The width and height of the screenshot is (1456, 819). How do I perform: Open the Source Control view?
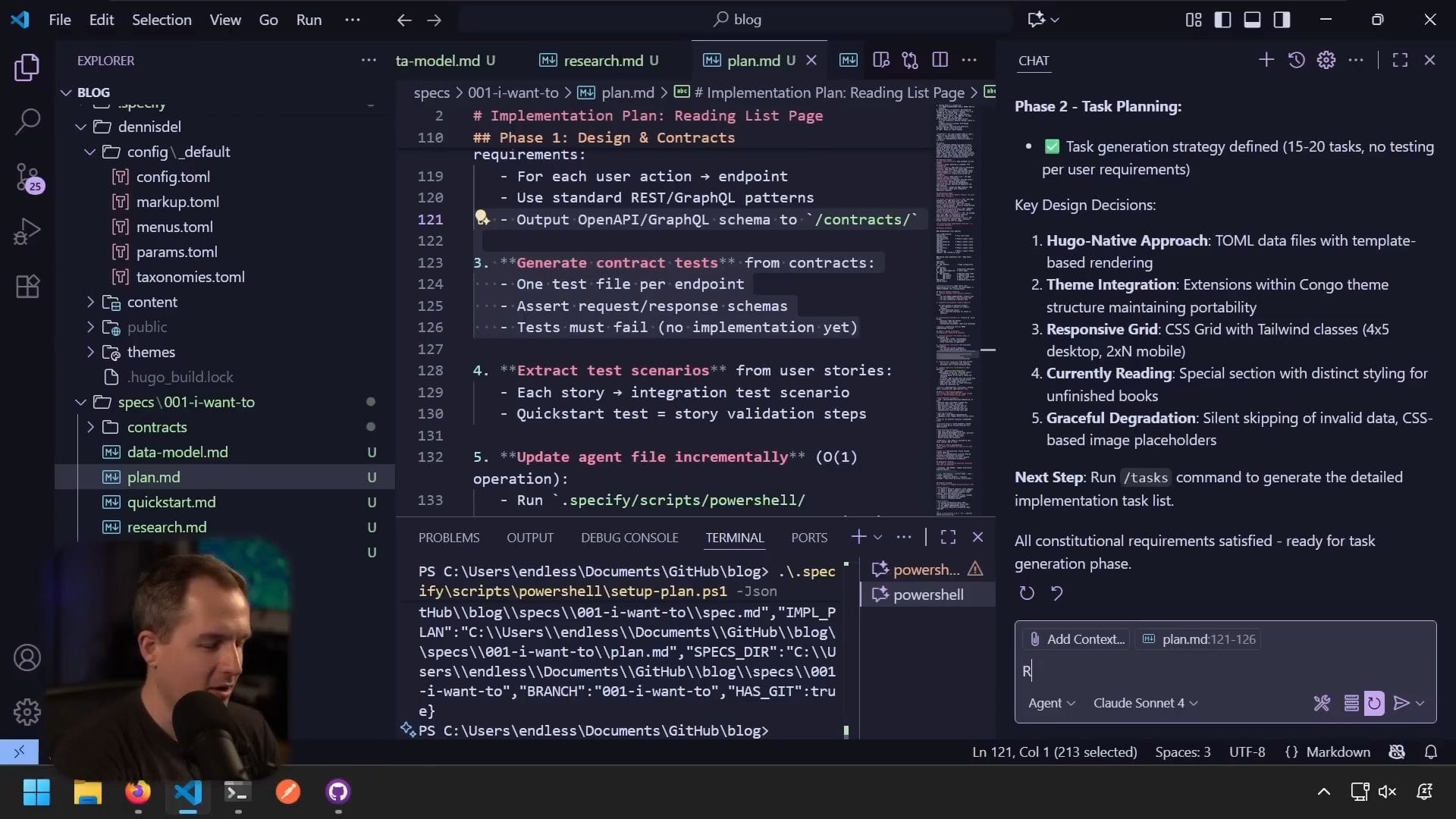pos(27,177)
